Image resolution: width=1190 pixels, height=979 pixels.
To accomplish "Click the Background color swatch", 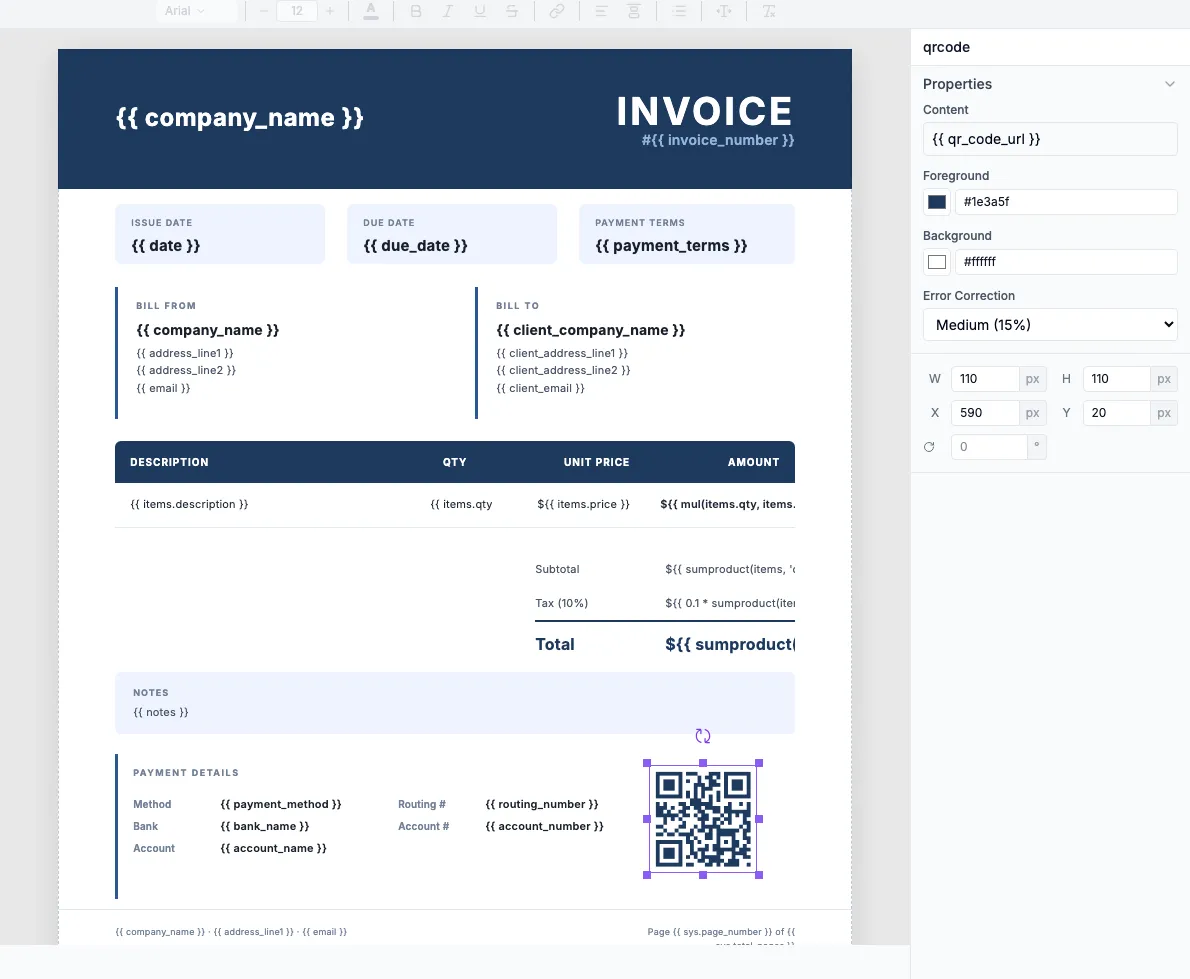I will pos(937,262).
